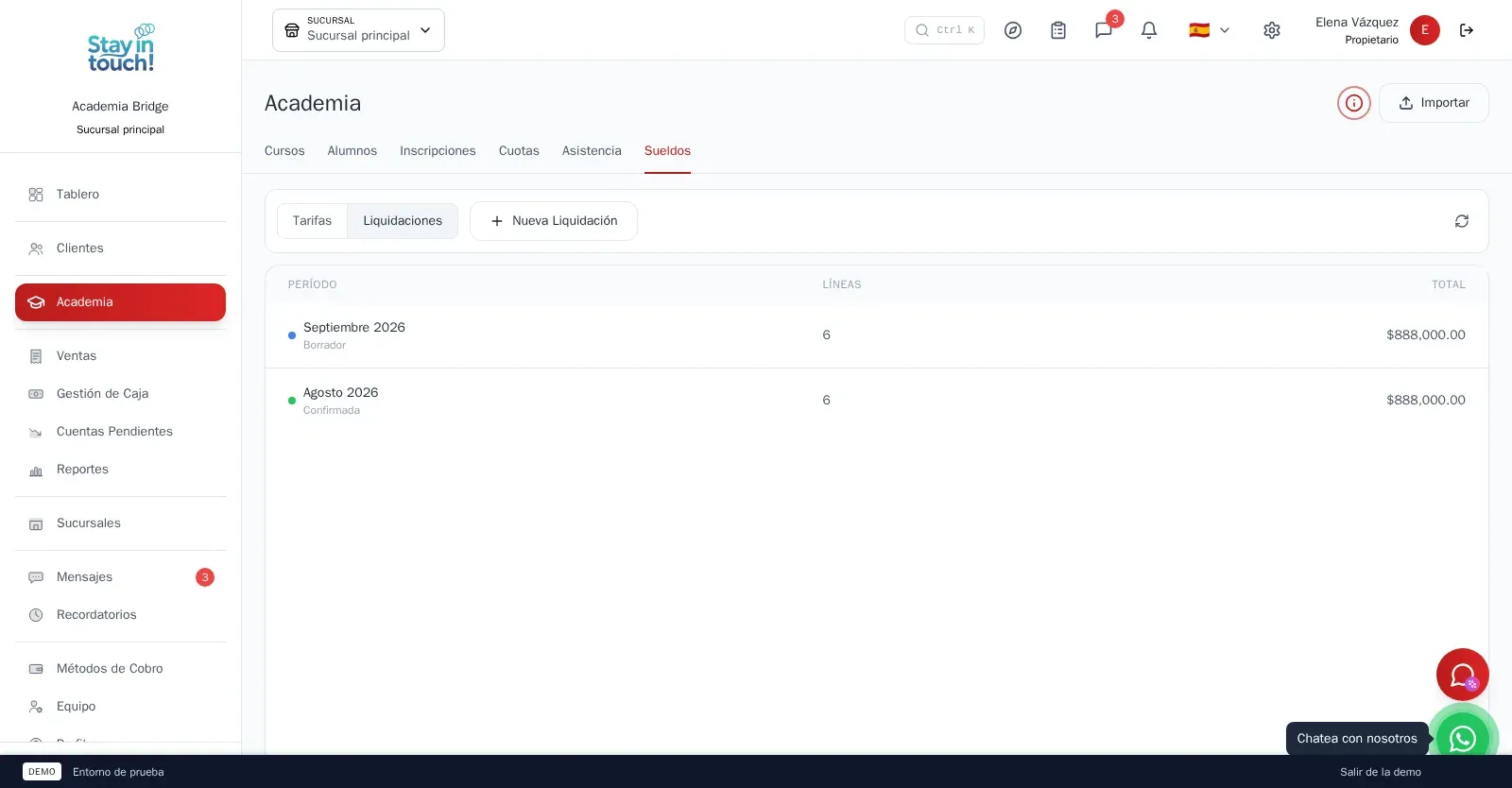Image resolution: width=1512 pixels, height=788 pixels.
Task: Switch to the Cuotas tab
Action: click(519, 151)
